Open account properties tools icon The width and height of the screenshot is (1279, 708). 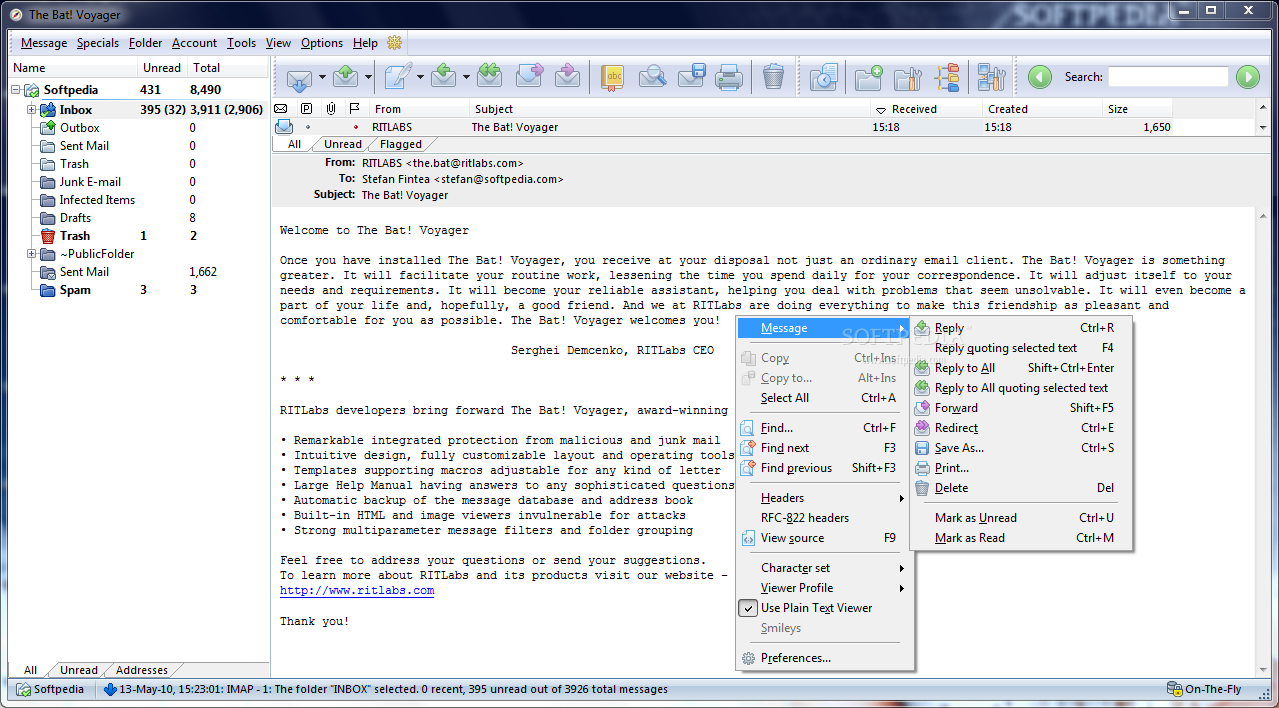tap(991, 77)
